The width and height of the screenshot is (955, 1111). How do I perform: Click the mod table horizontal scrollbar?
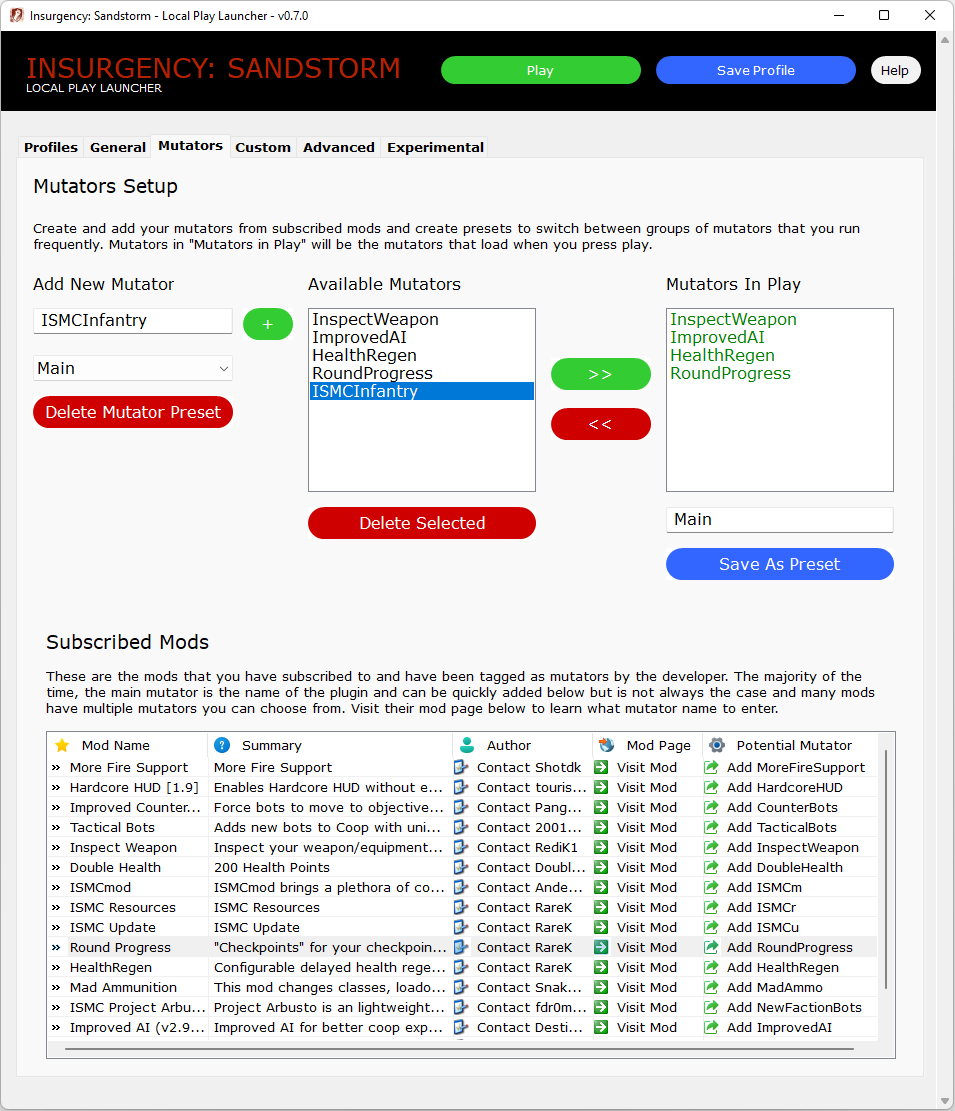(459, 1049)
